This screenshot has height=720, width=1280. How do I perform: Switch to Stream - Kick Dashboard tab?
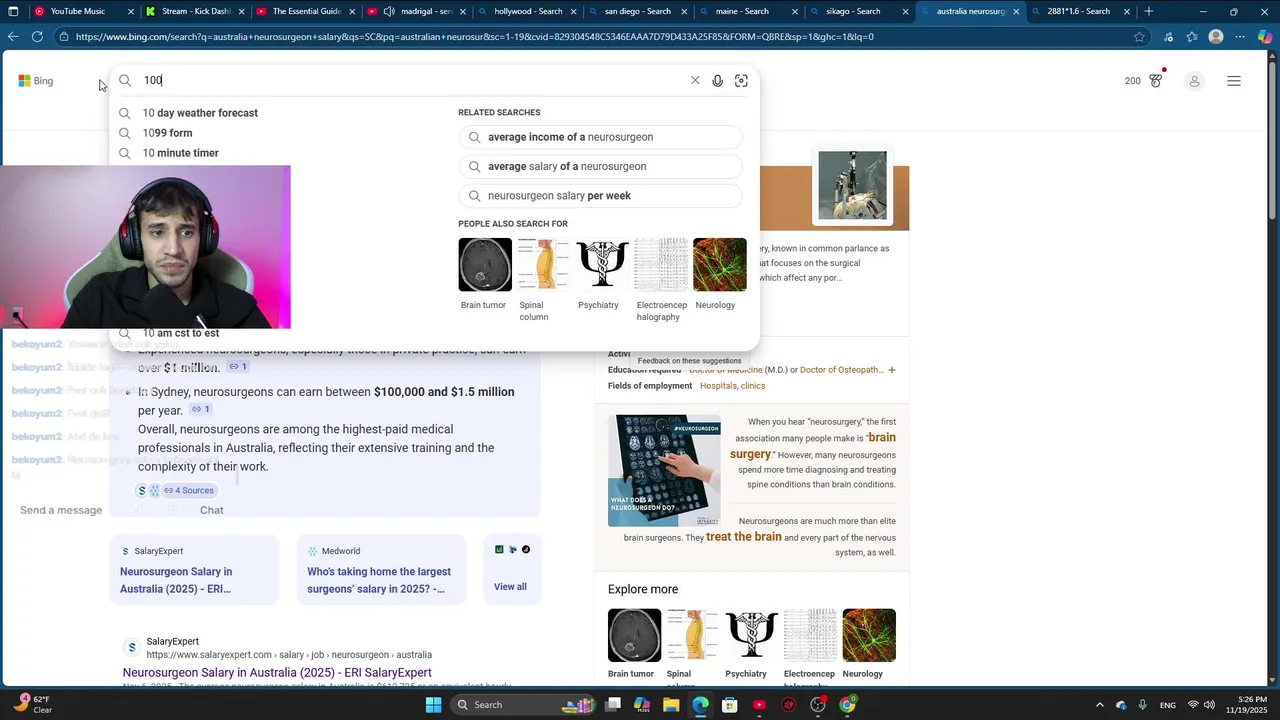[x=195, y=11]
